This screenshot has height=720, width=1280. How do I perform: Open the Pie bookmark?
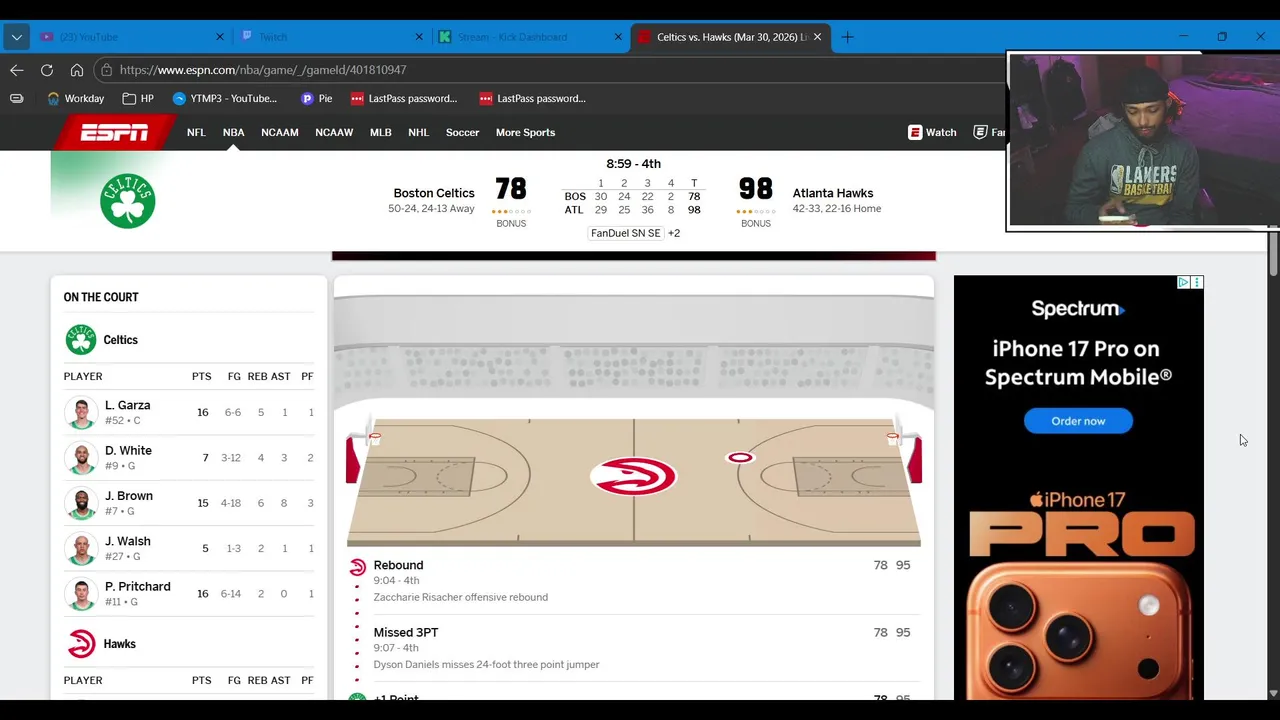click(x=316, y=98)
